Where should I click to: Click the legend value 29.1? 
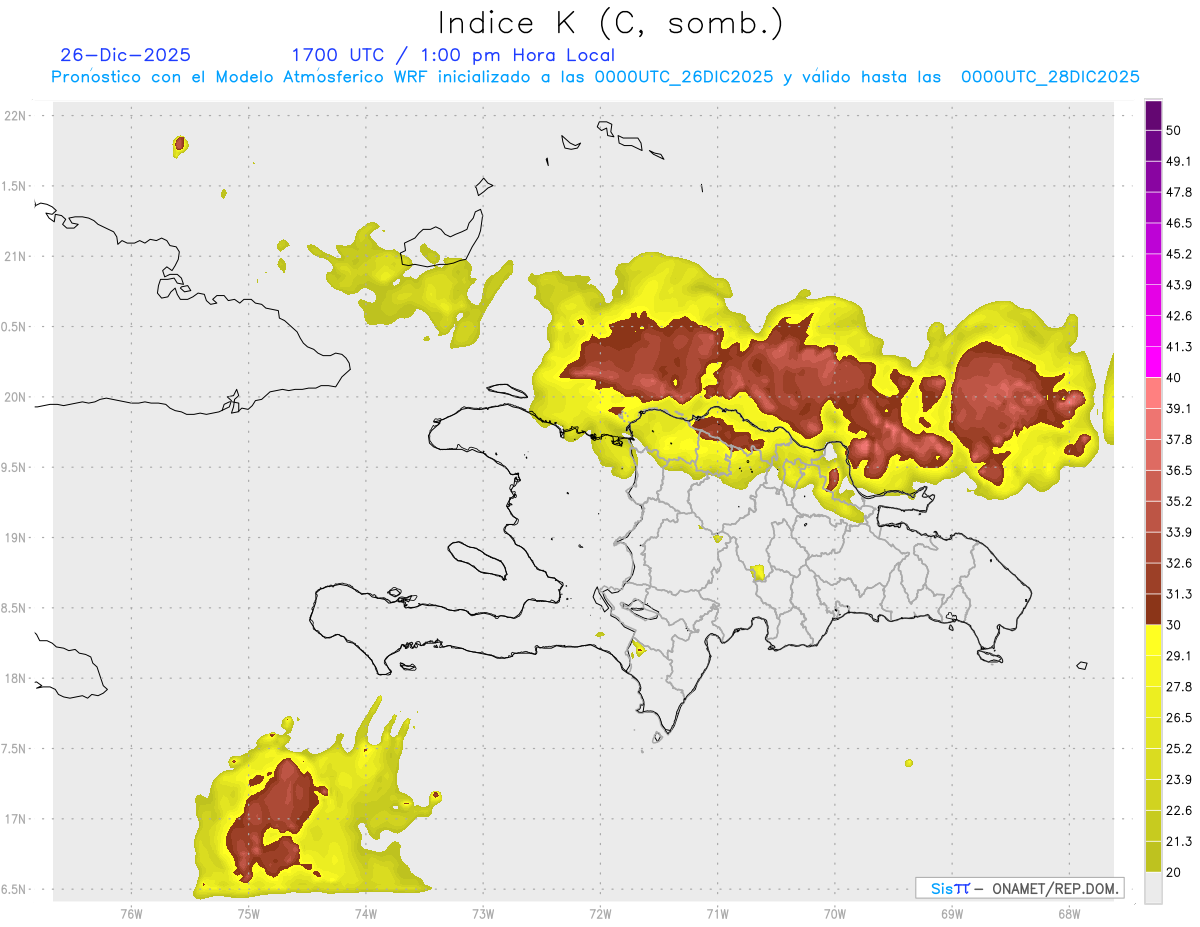(1179, 656)
